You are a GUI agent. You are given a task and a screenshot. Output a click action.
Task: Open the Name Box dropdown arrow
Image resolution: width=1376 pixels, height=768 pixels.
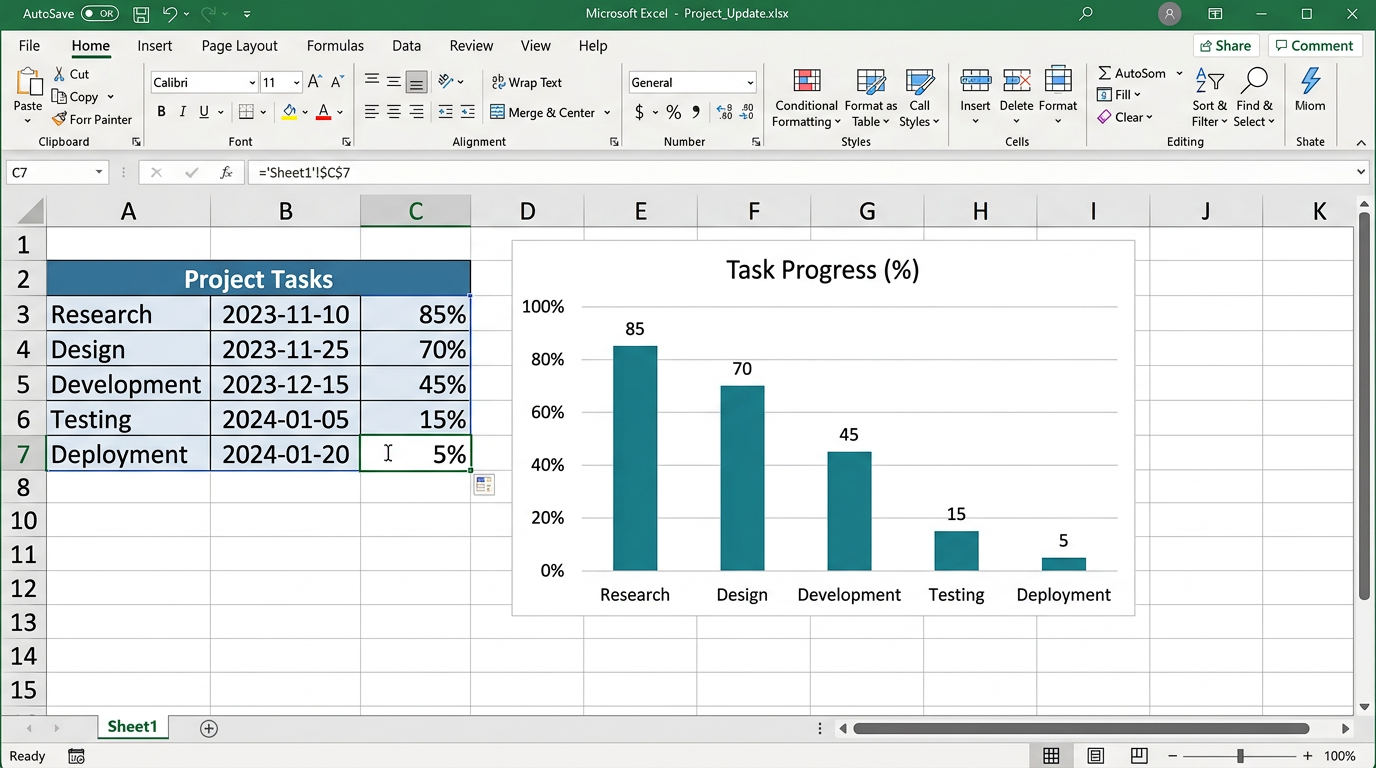click(x=99, y=172)
